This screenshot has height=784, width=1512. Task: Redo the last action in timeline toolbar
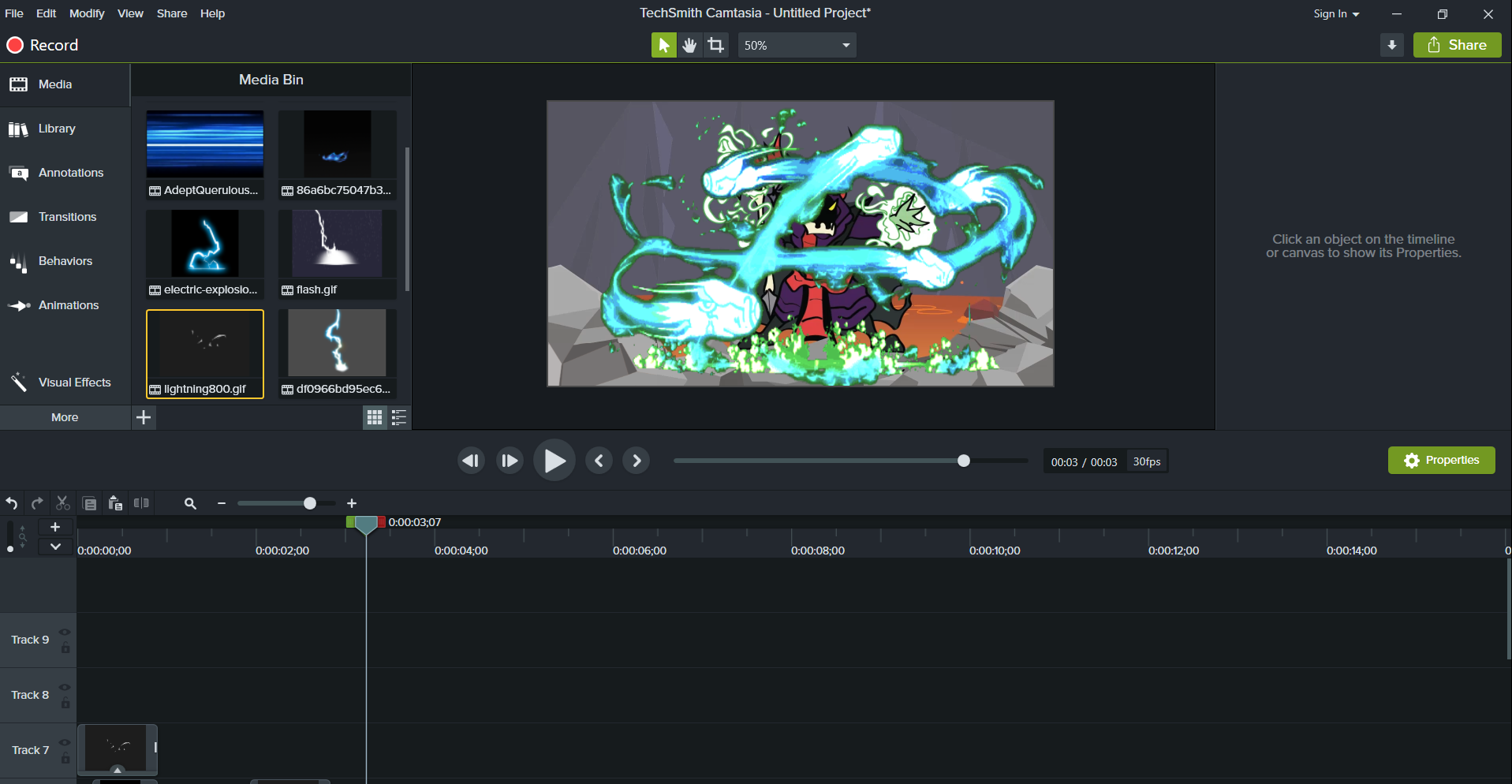point(37,503)
